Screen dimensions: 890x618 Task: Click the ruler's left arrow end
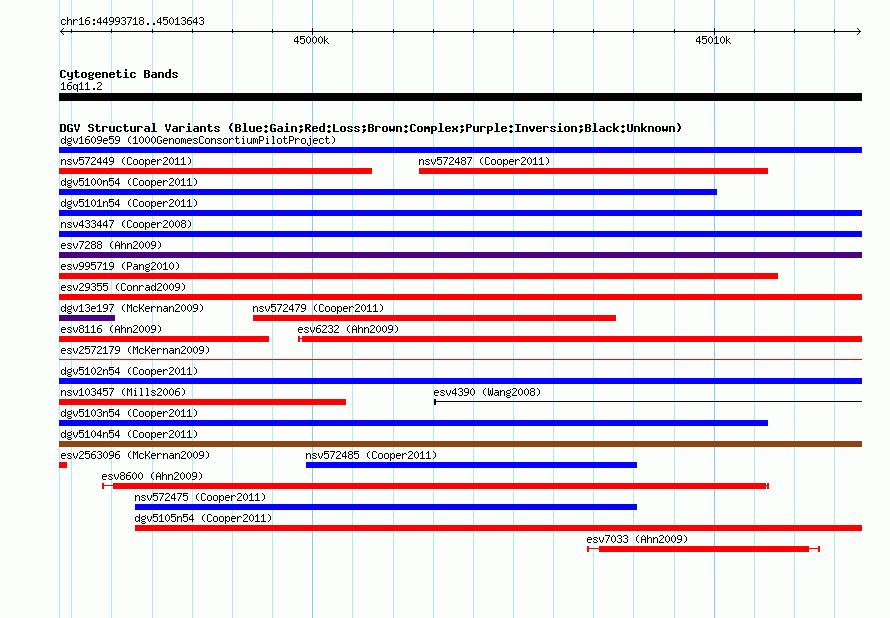[62, 31]
